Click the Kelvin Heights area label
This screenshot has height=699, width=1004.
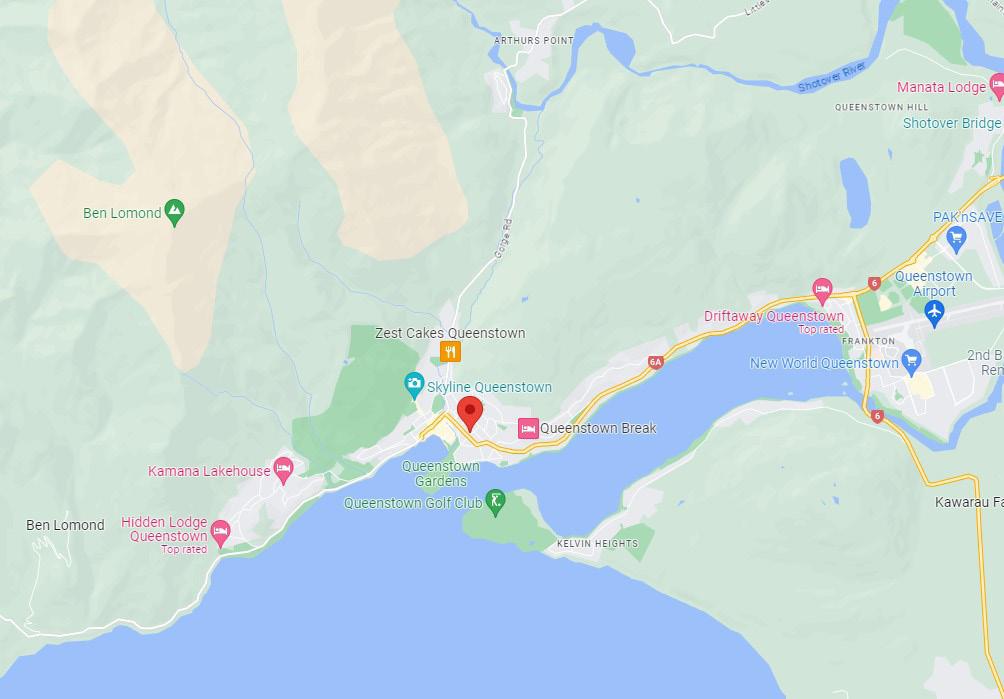(597, 543)
